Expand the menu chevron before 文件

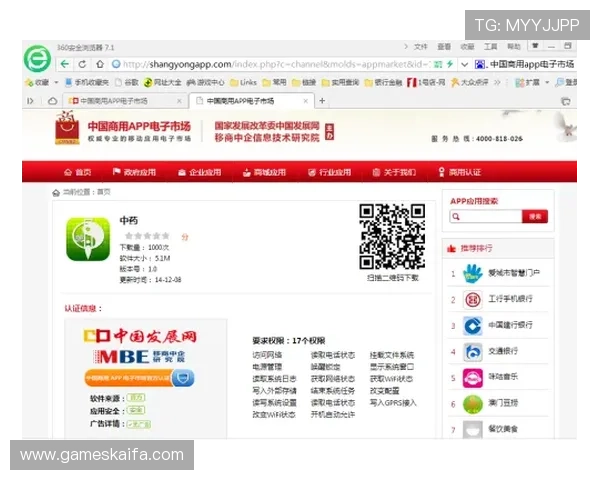pyautogui.click(x=406, y=46)
